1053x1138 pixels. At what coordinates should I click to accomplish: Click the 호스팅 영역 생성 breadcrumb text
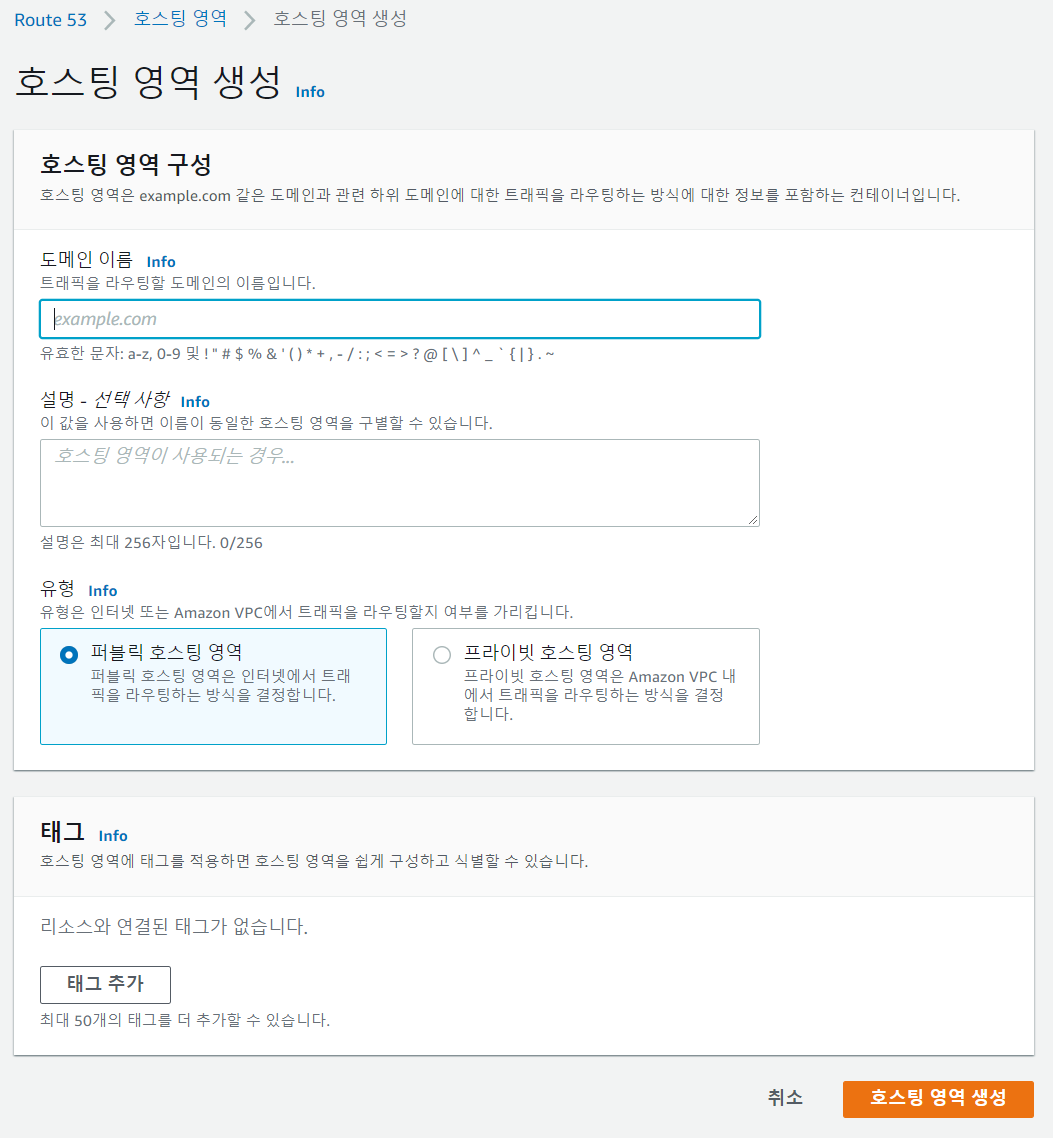[x=340, y=19]
